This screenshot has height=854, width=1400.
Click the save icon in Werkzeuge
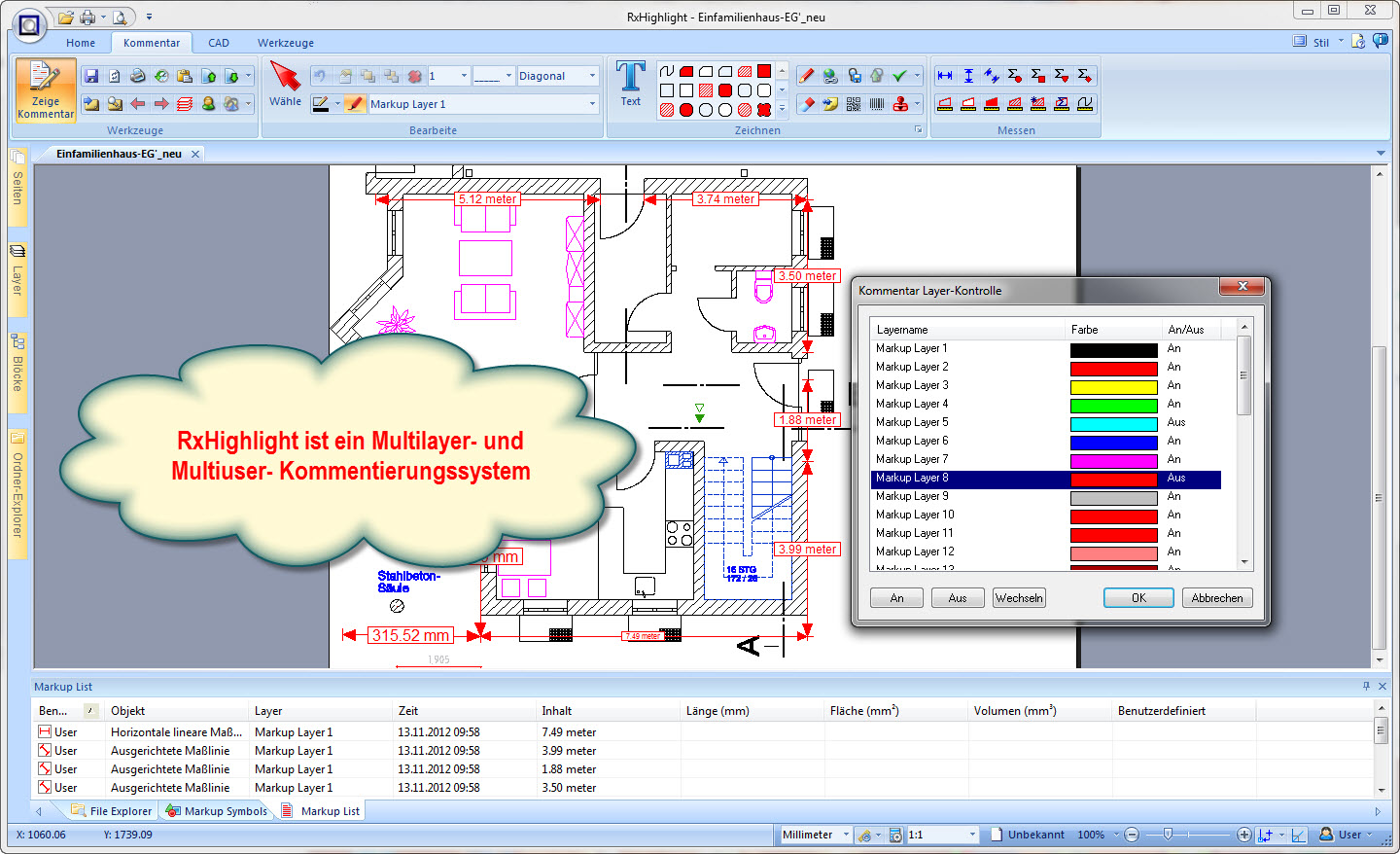pyautogui.click(x=91, y=76)
